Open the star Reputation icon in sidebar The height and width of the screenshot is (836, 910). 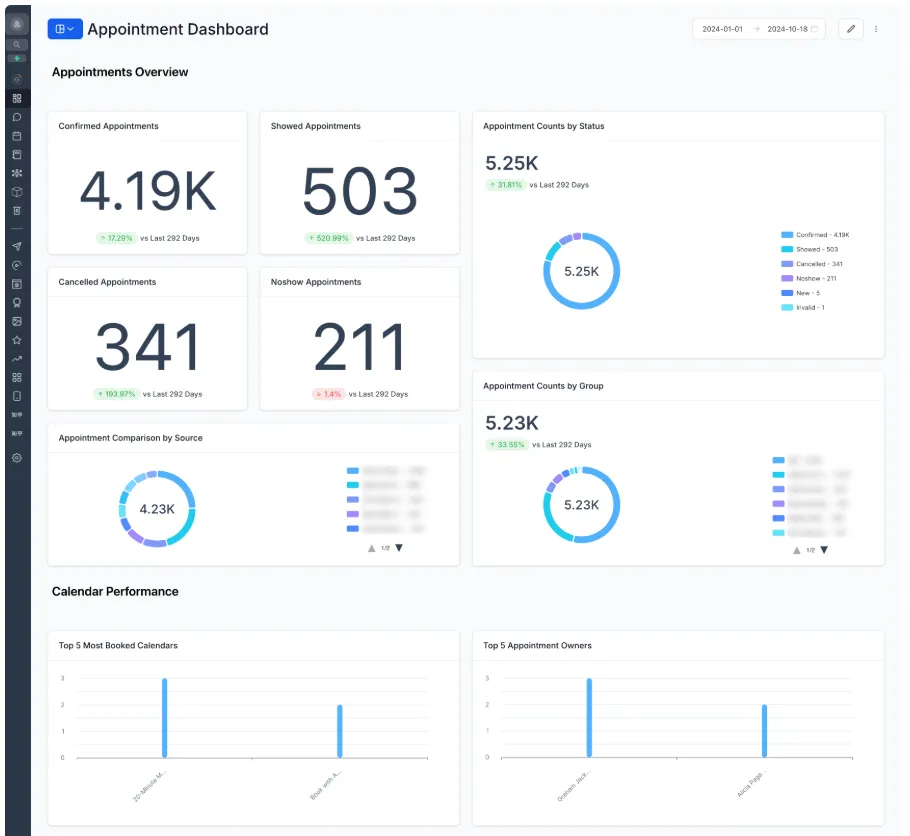tap(17, 340)
